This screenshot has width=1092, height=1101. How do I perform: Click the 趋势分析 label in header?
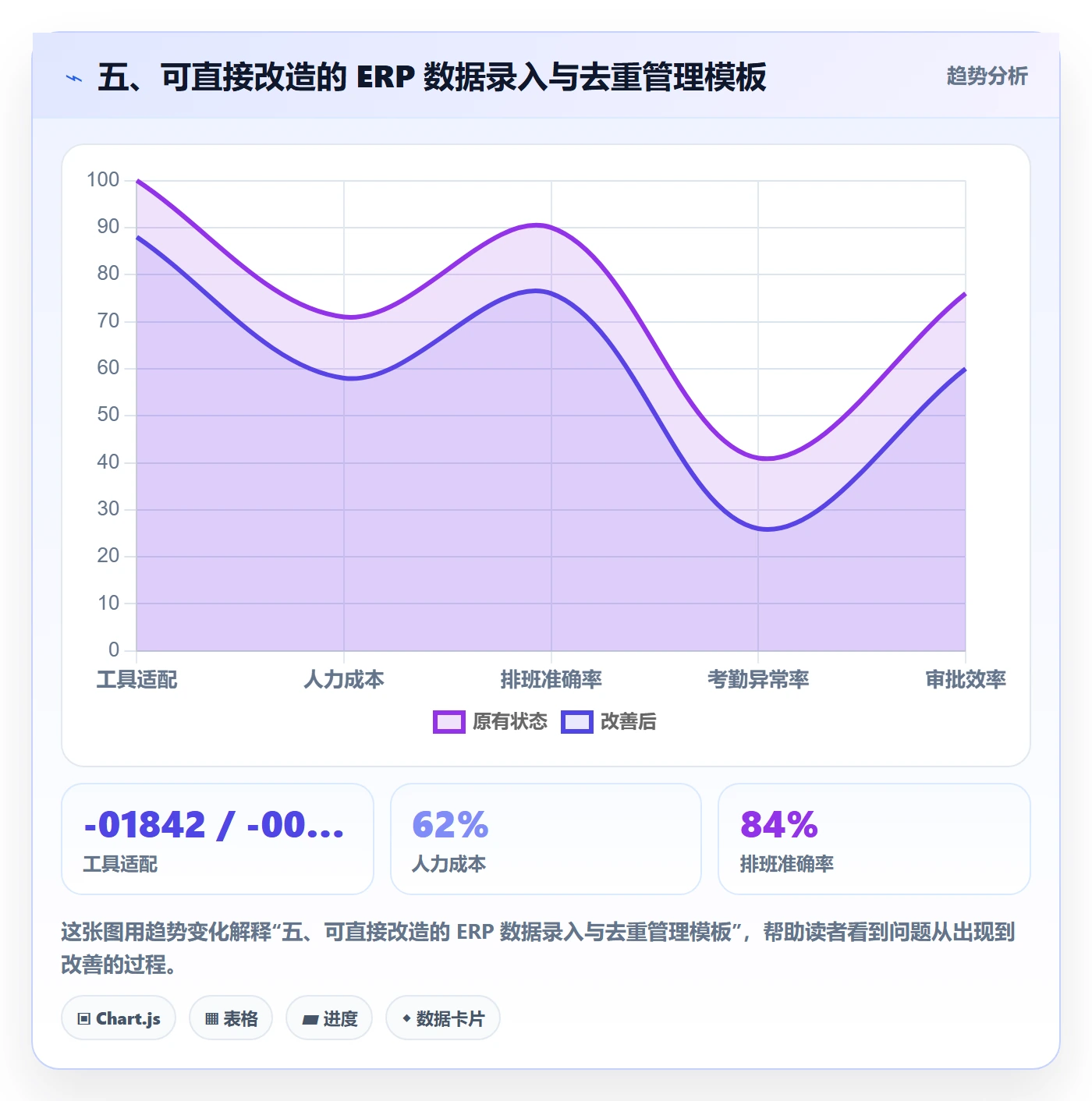pos(987,76)
